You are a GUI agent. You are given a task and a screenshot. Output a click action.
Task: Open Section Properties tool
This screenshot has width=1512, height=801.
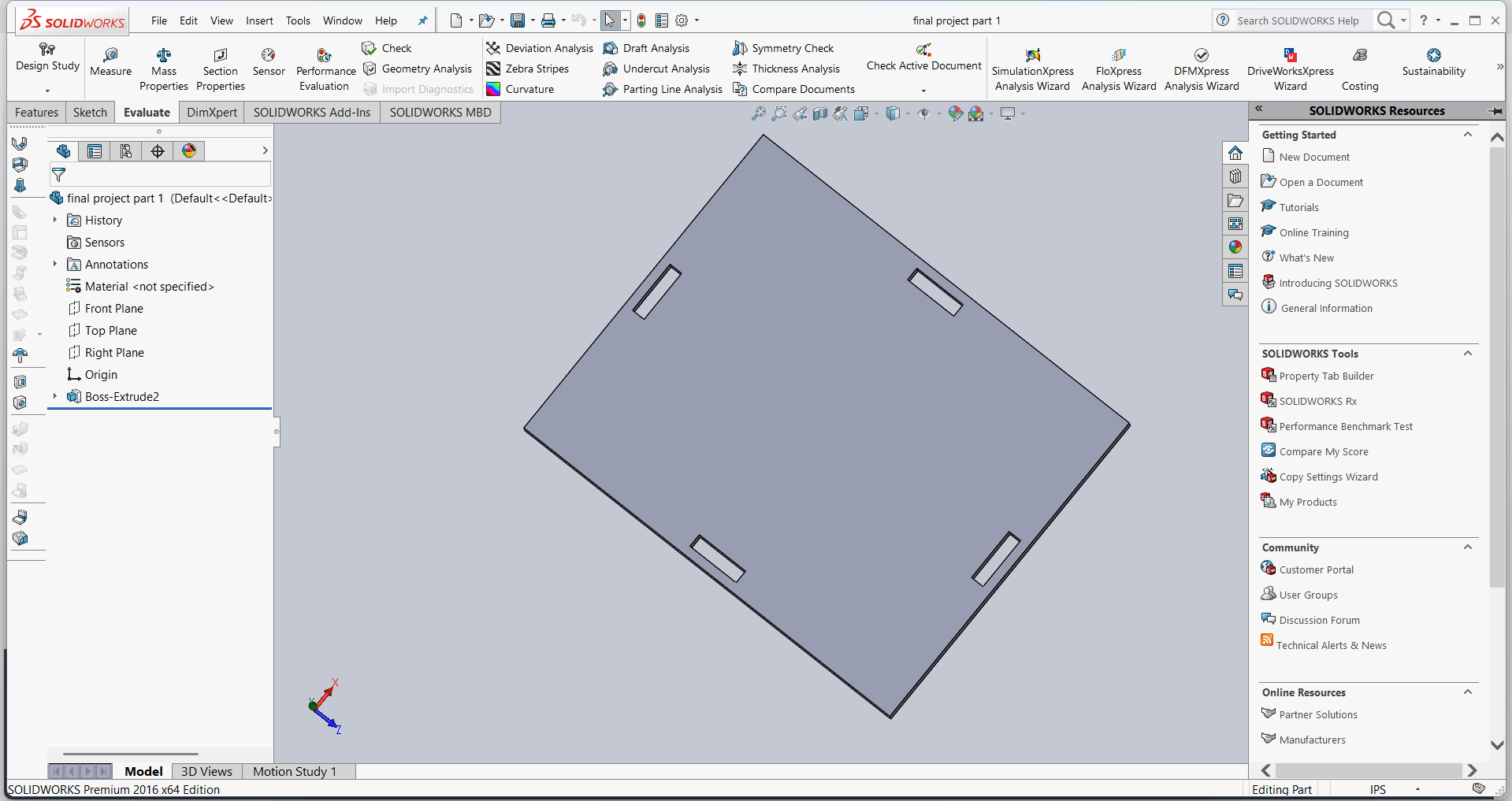click(221, 69)
